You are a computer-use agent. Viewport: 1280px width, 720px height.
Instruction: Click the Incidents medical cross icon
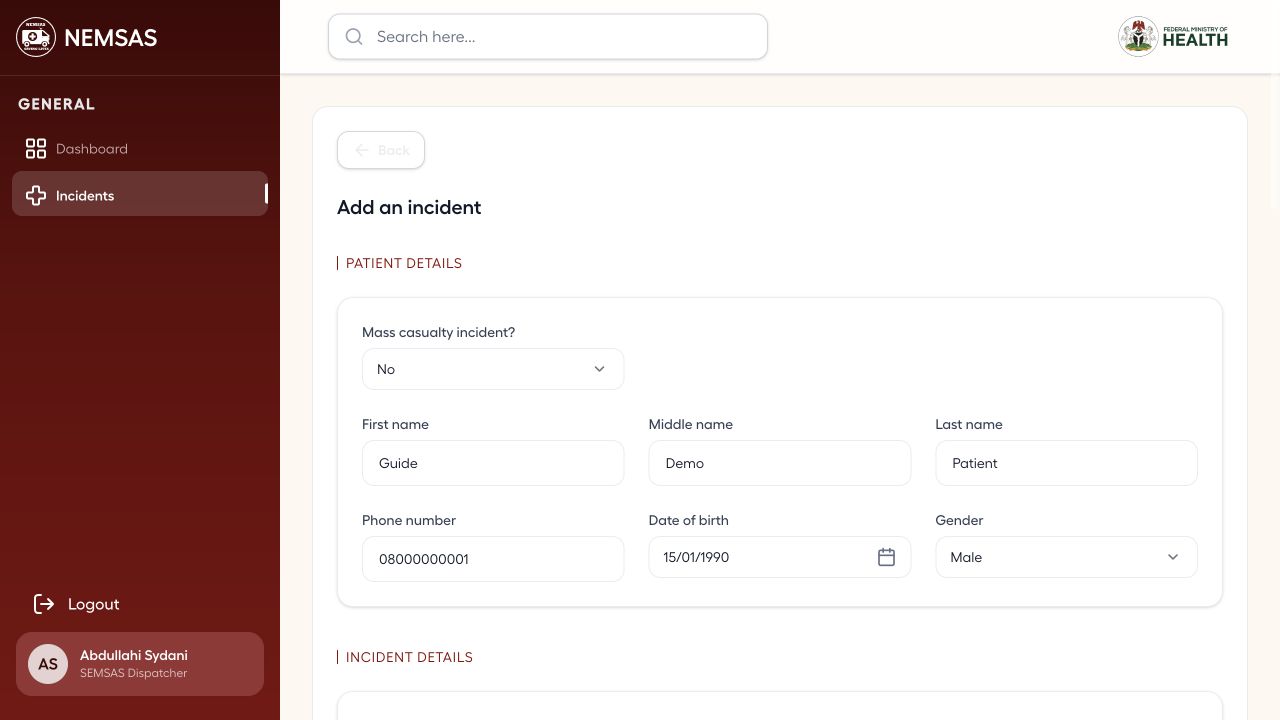(x=36, y=196)
